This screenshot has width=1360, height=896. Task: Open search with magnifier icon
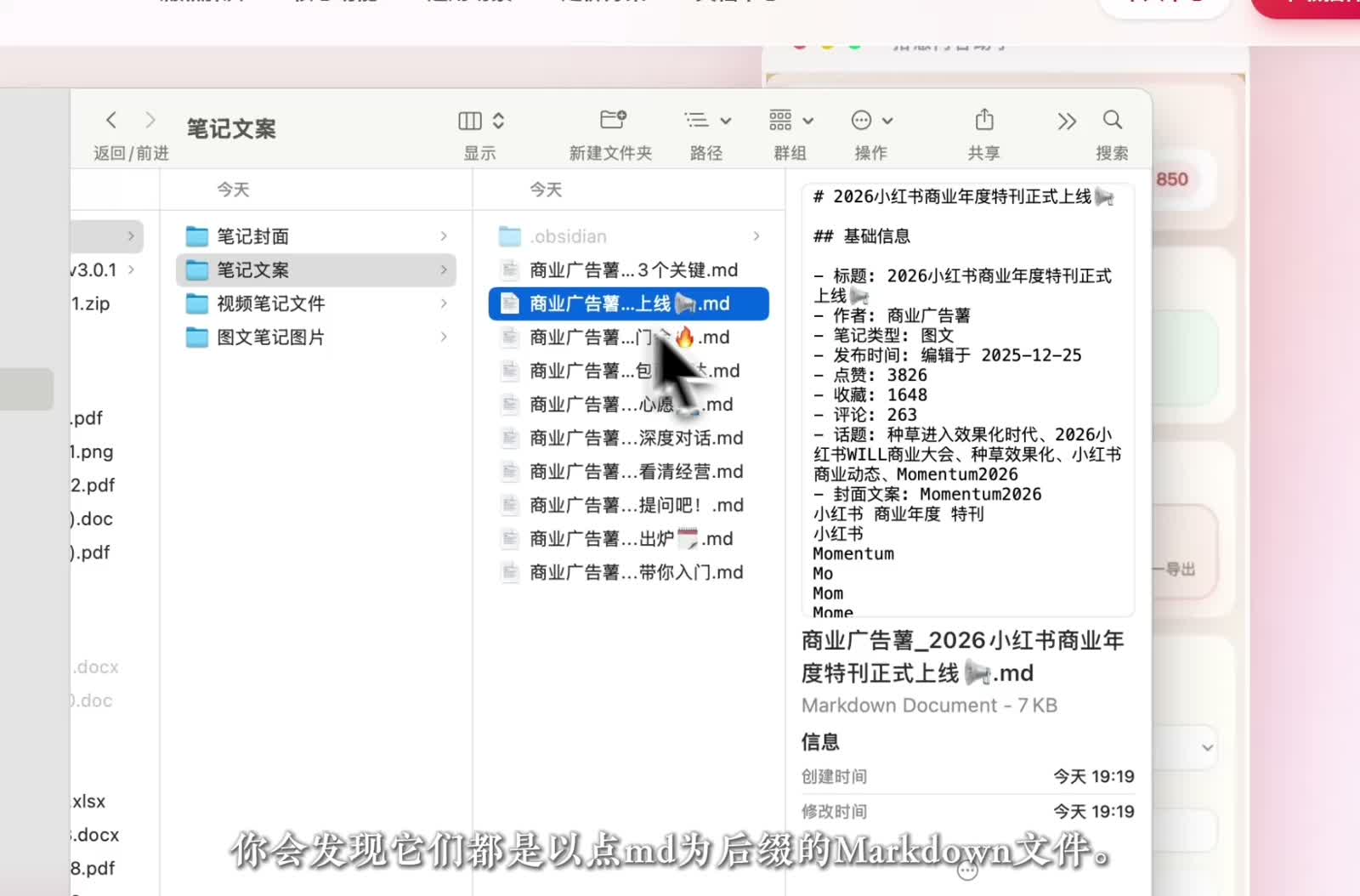(1113, 120)
